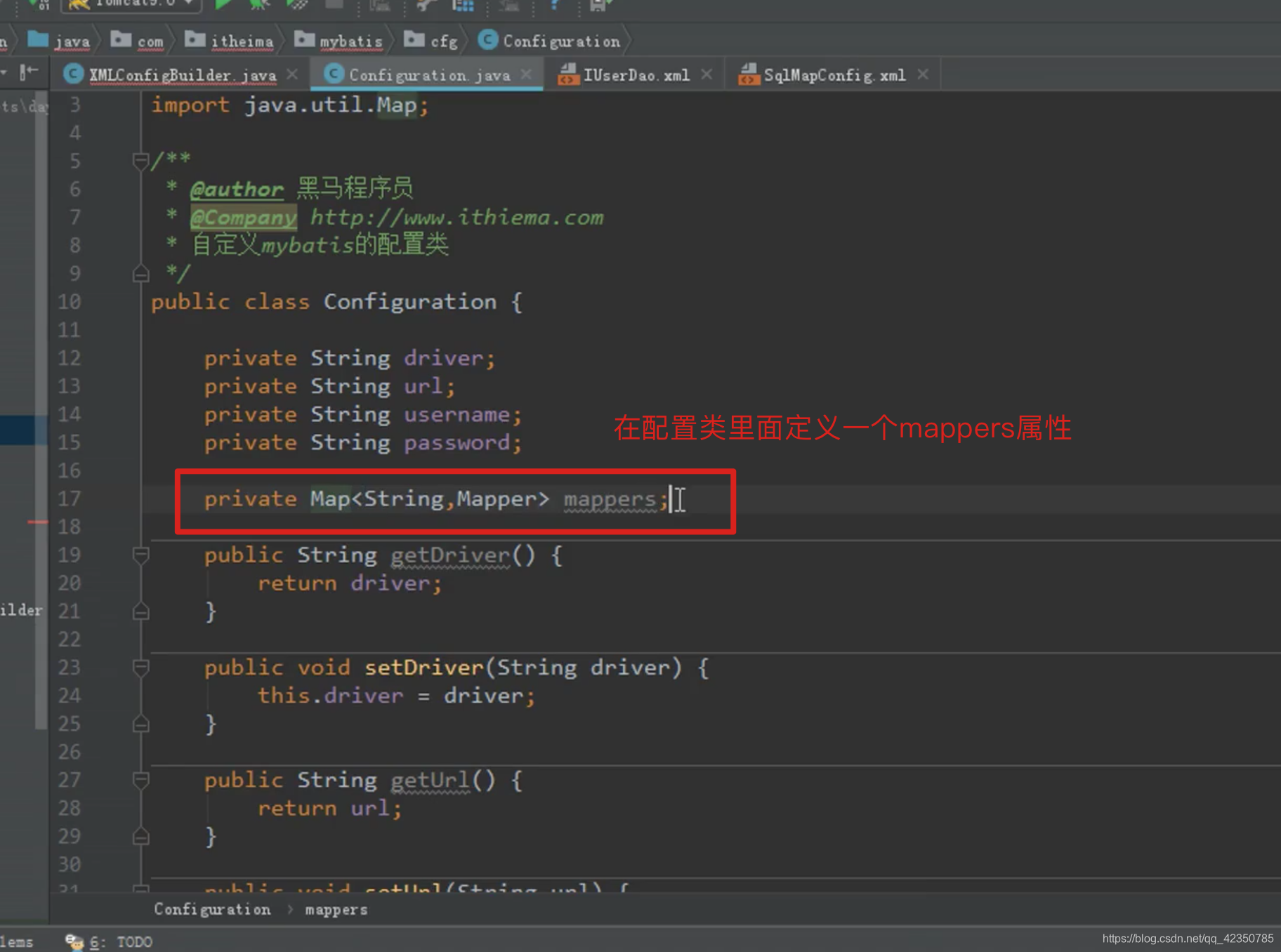
Task: Switch to the IUserDao.xml tab
Action: tap(636, 75)
